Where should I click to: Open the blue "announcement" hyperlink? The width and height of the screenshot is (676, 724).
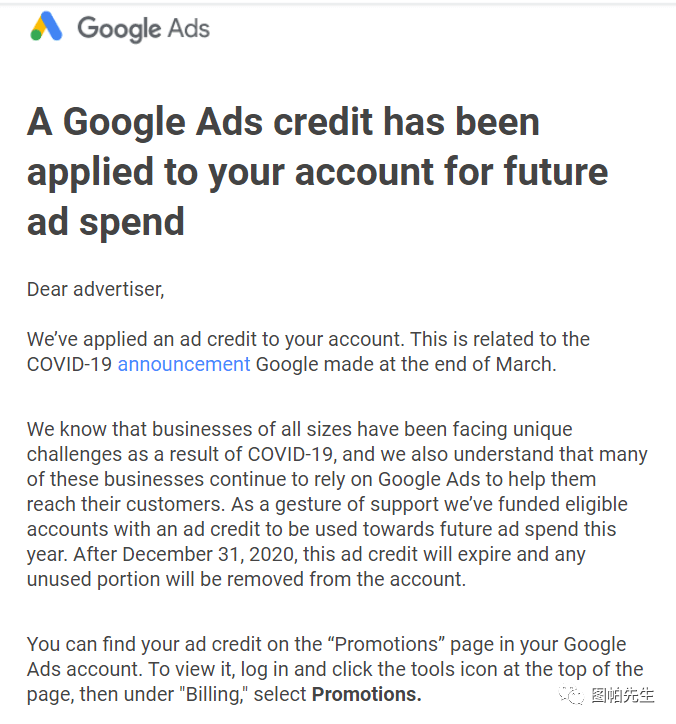(184, 364)
